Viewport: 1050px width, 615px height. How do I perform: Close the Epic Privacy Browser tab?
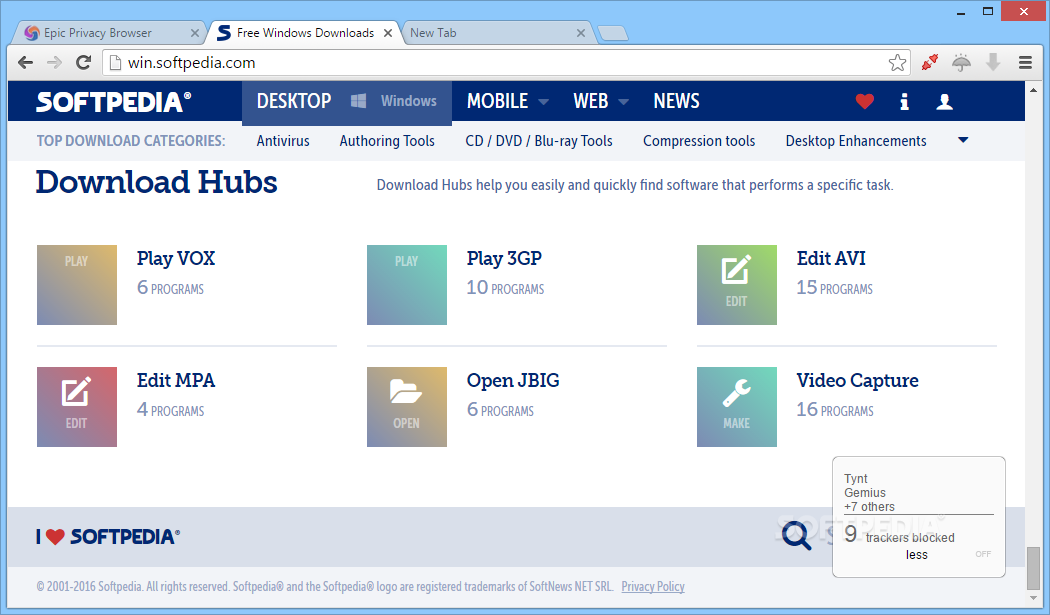[194, 33]
